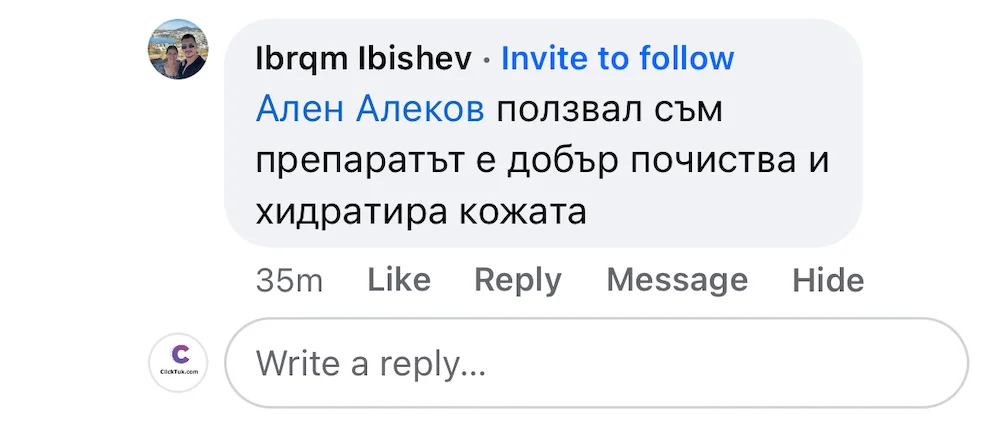Viewport: 1000px width, 423px height.
Task: Hide this comment
Action: (828, 280)
